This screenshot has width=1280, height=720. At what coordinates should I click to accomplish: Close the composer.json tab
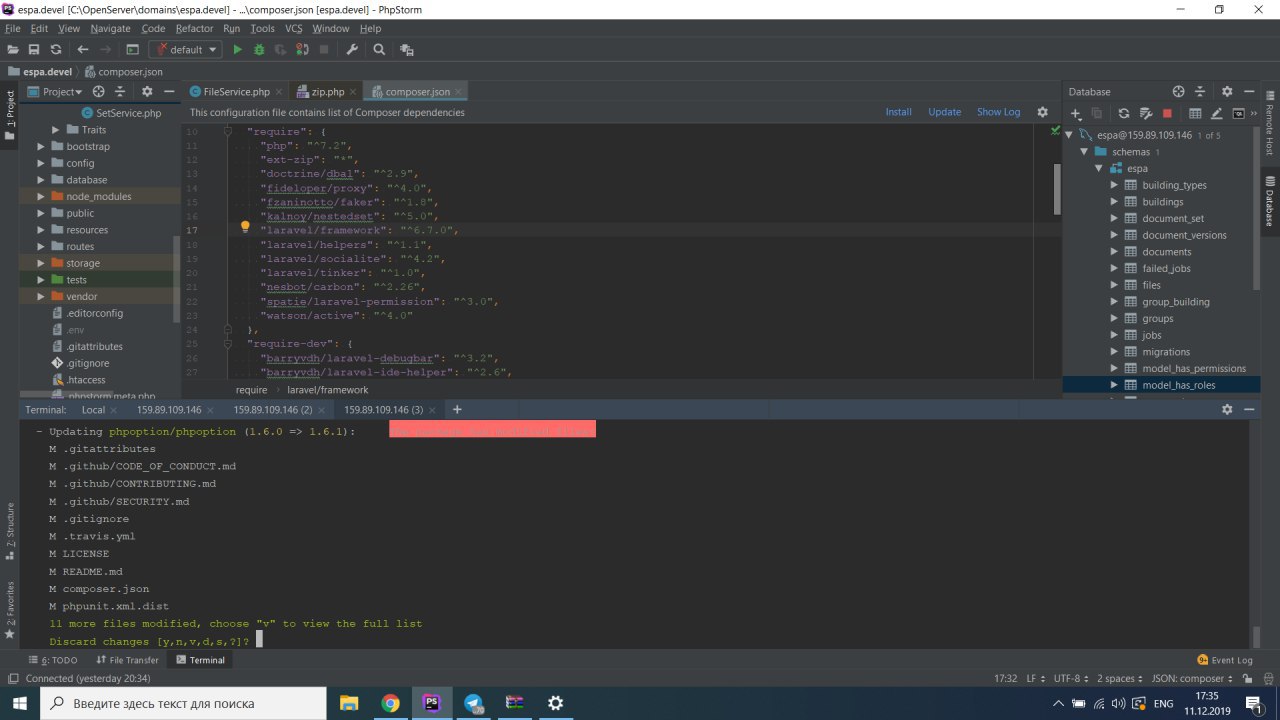coord(458,92)
